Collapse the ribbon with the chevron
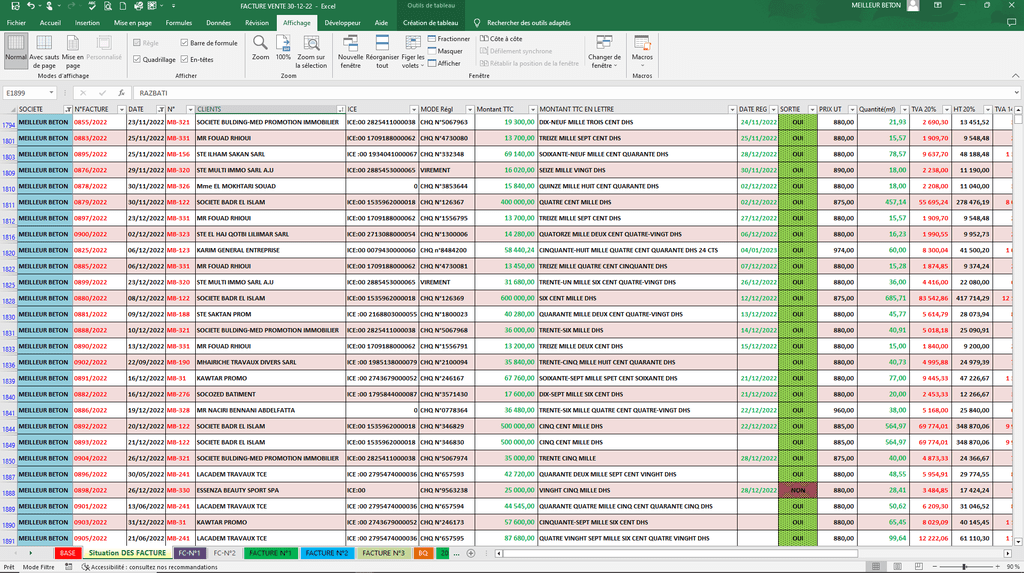1024x573 pixels. 1016,76
